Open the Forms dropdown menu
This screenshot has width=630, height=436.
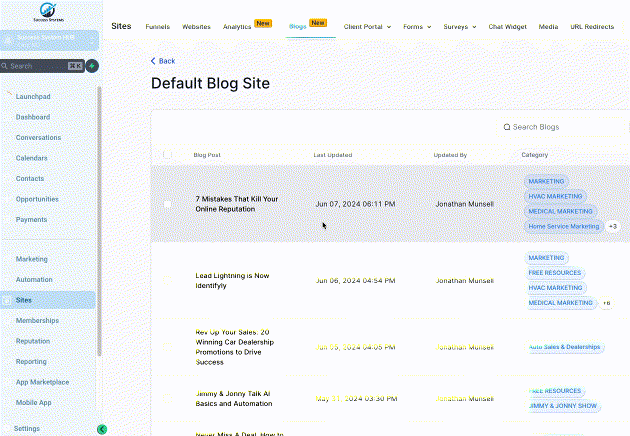418,26
